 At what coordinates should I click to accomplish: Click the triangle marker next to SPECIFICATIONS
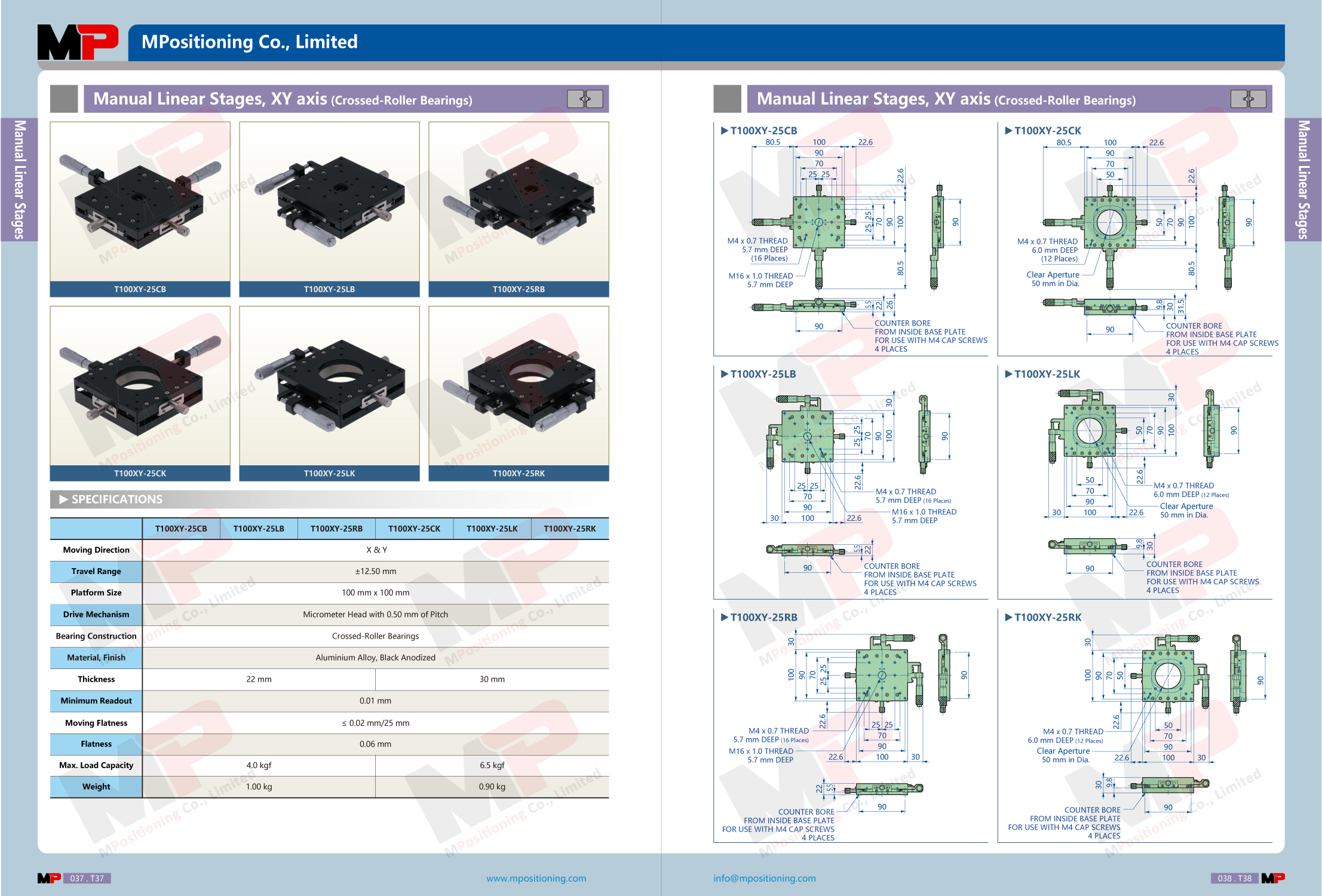click(x=63, y=499)
